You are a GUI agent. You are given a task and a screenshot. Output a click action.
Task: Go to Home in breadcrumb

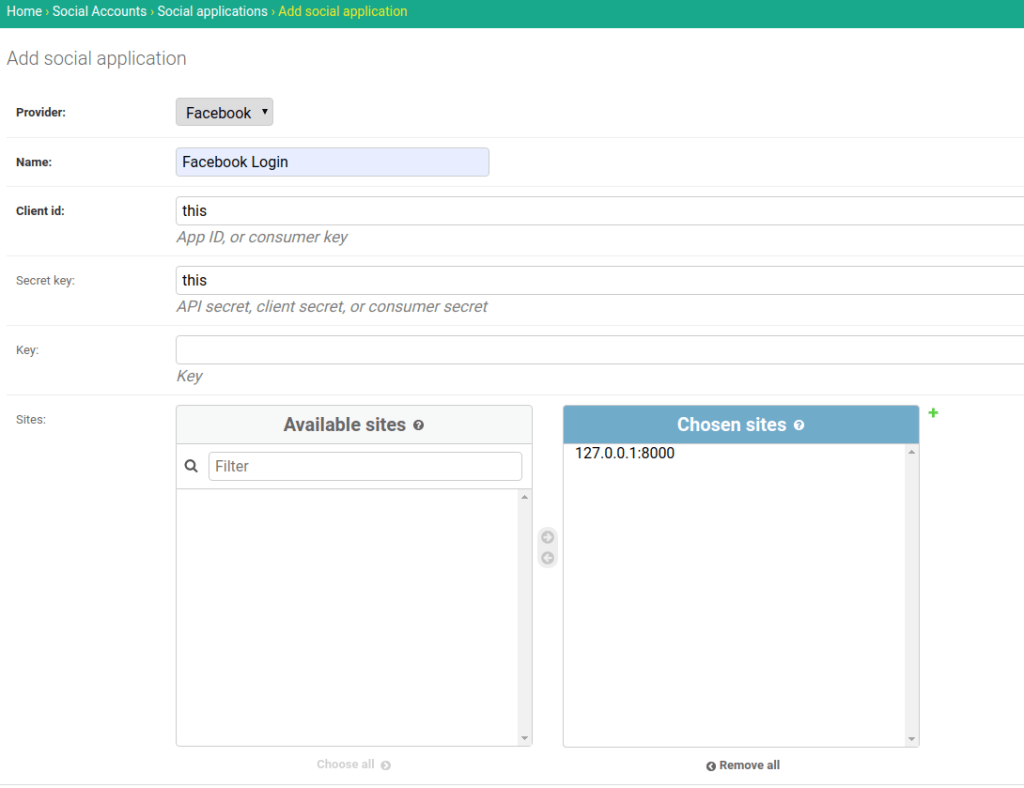tap(24, 12)
